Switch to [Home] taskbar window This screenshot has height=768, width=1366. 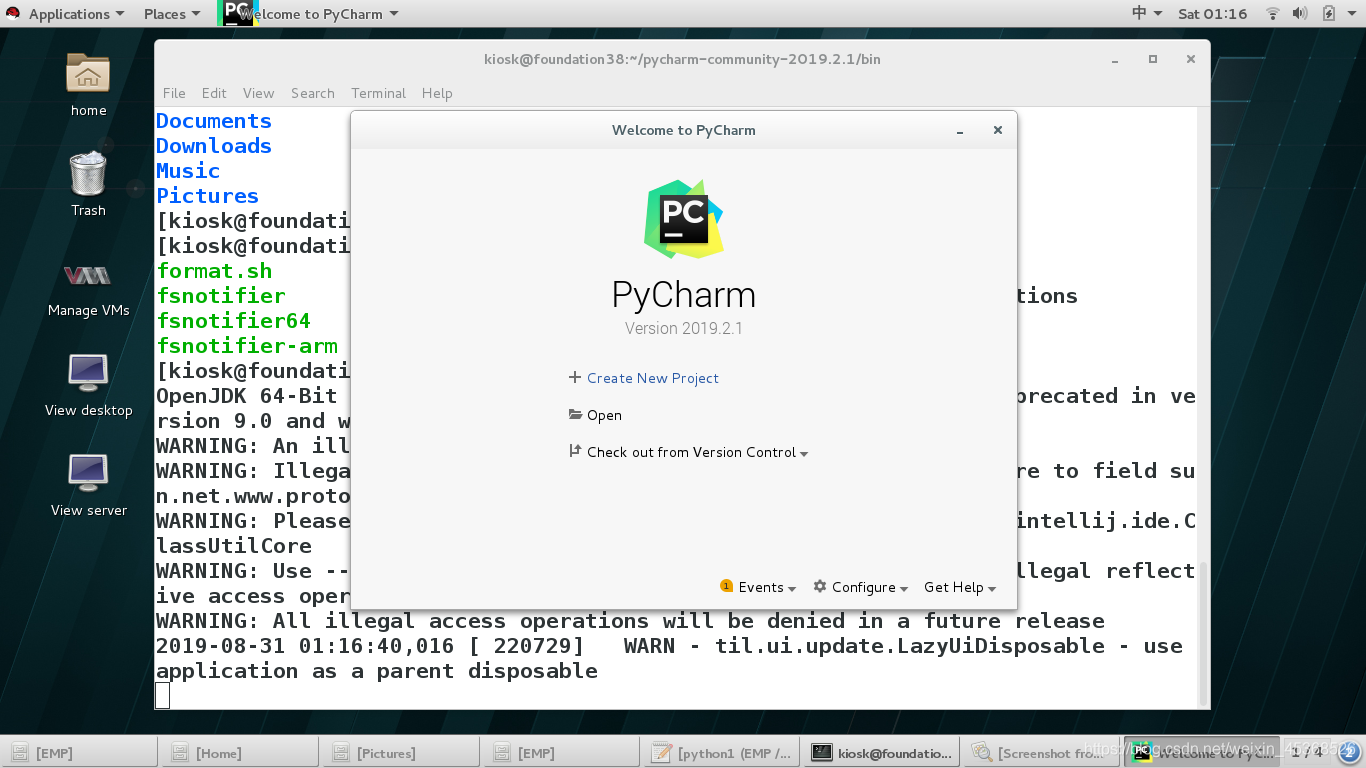point(239,753)
